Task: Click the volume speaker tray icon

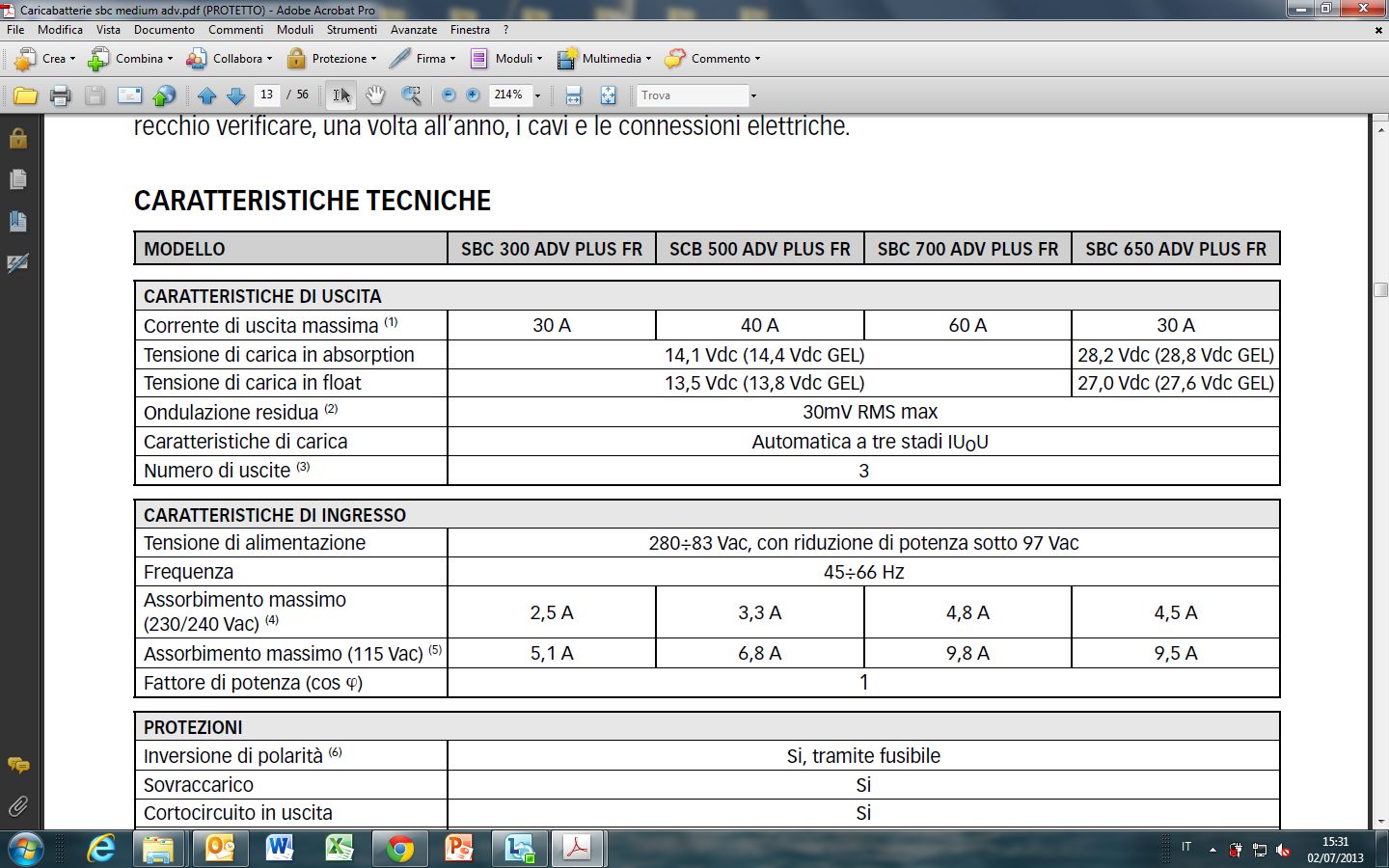Action: pyautogui.click(x=1283, y=850)
